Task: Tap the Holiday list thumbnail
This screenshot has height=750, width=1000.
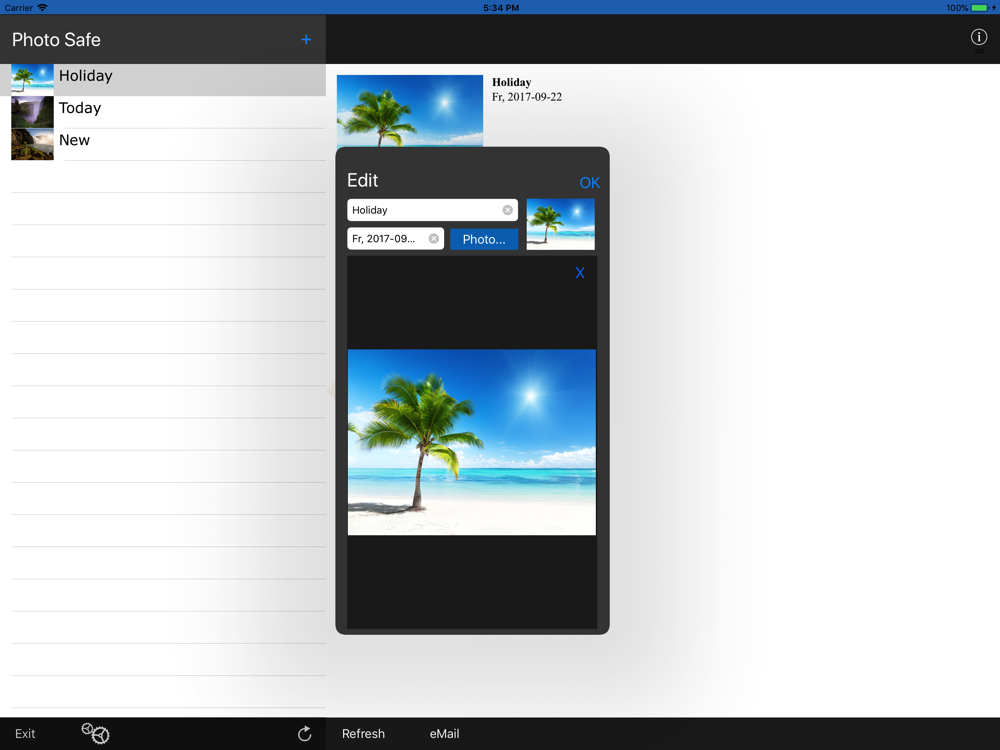Action: (33, 80)
